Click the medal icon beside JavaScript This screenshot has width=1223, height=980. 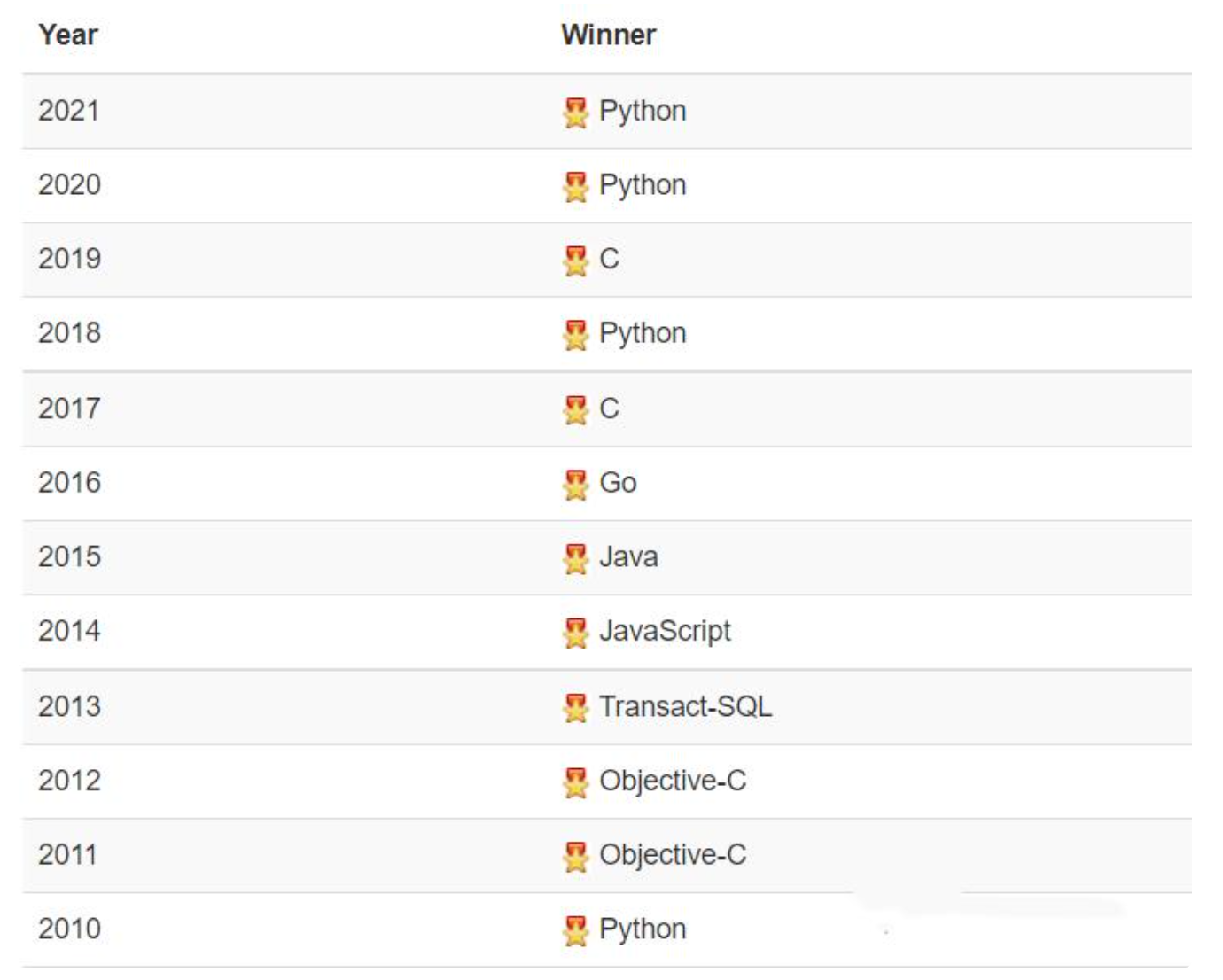pos(575,633)
